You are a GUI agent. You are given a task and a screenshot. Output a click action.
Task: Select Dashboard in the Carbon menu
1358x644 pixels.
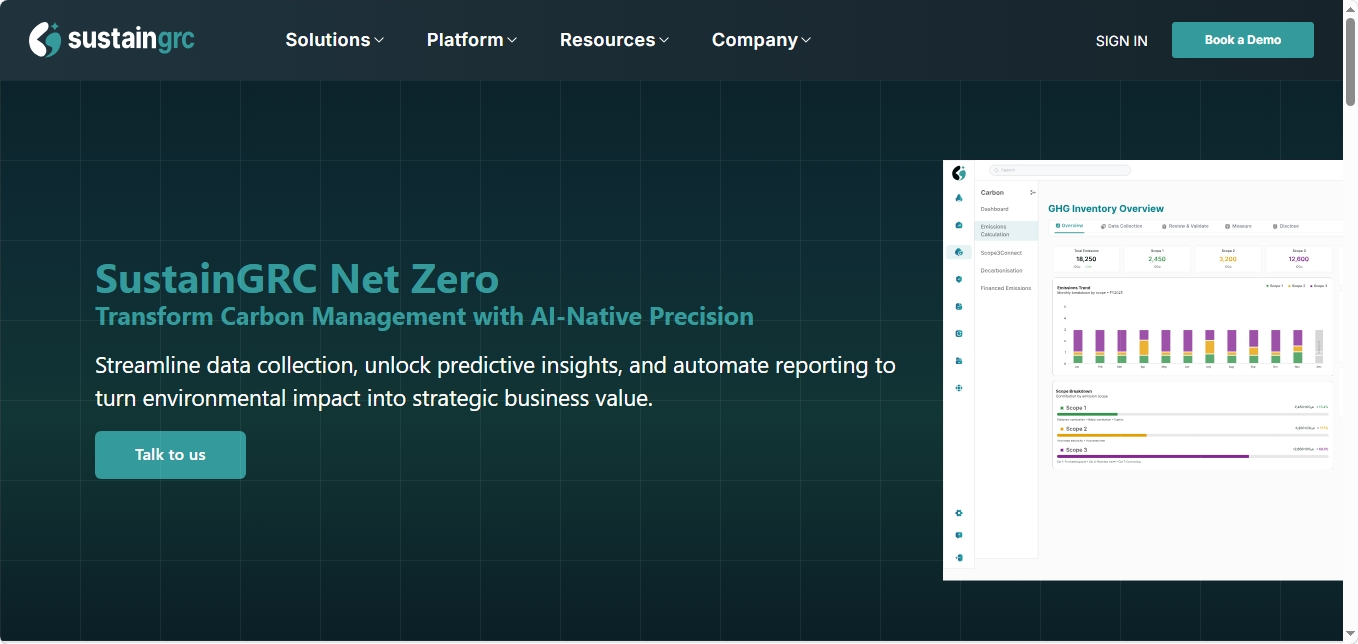(x=994, y=209)
